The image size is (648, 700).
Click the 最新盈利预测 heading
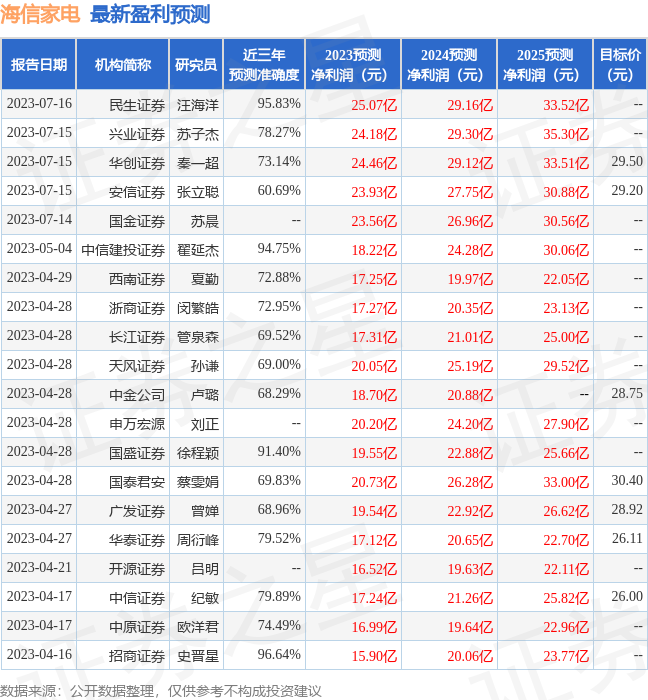click(x=150, y=14)
